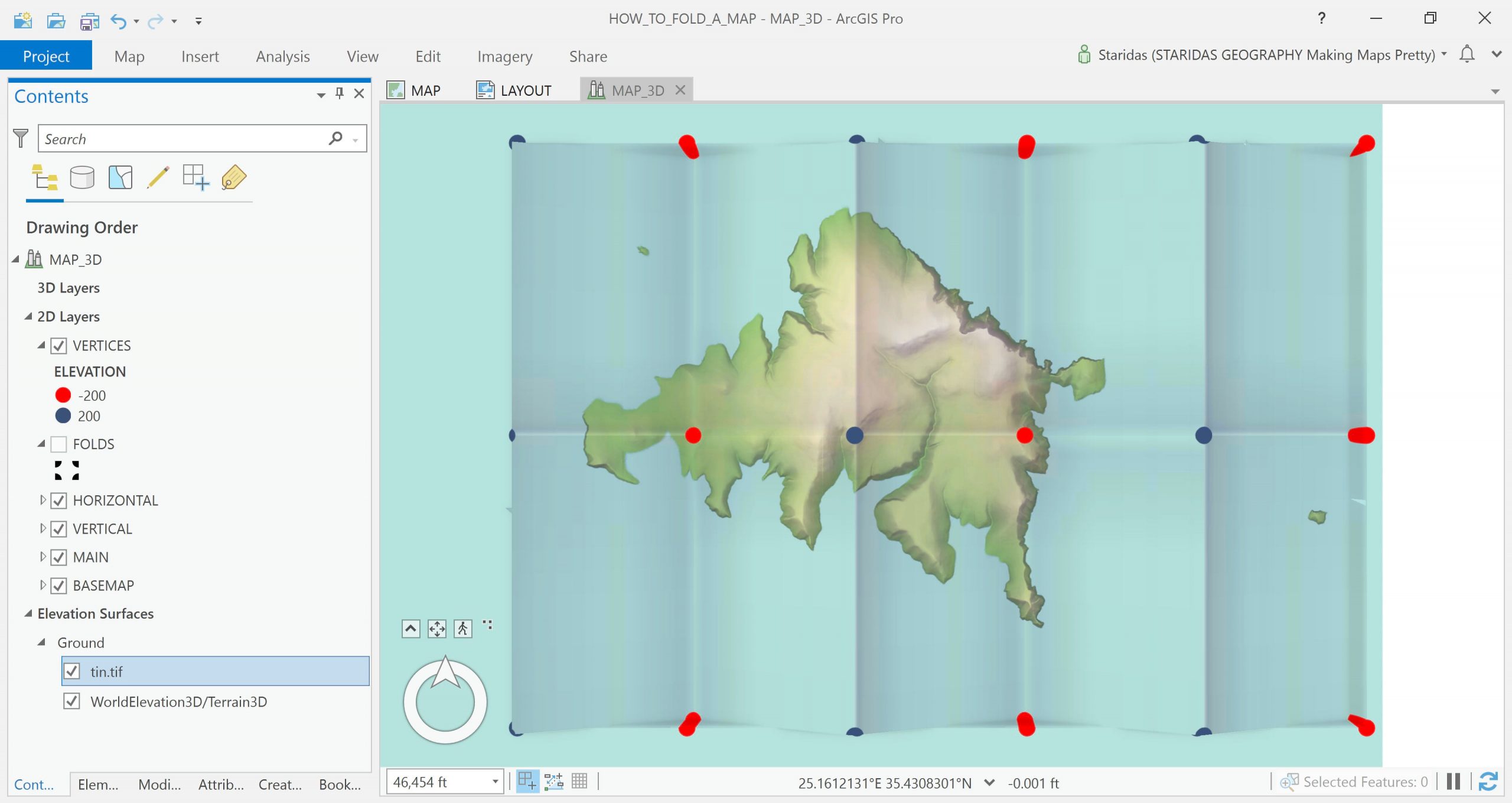Enable the FOLDS layer checkbox
Viewport: 1512px width, 803px height.
pyautogui.click(x=58, y=444)
